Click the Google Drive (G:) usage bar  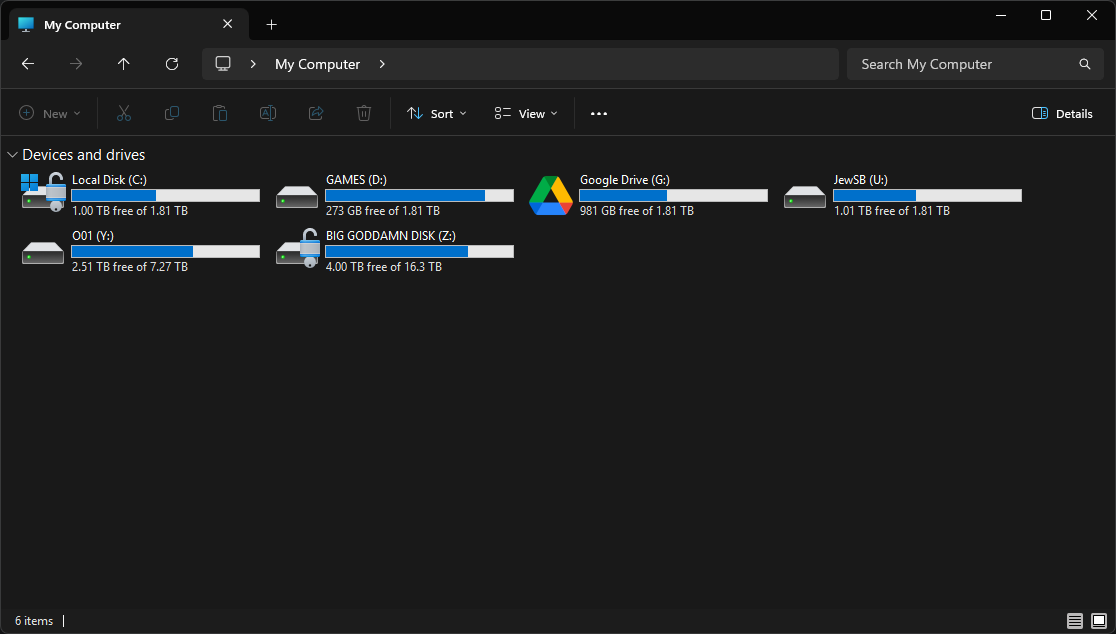pos(673,196)
